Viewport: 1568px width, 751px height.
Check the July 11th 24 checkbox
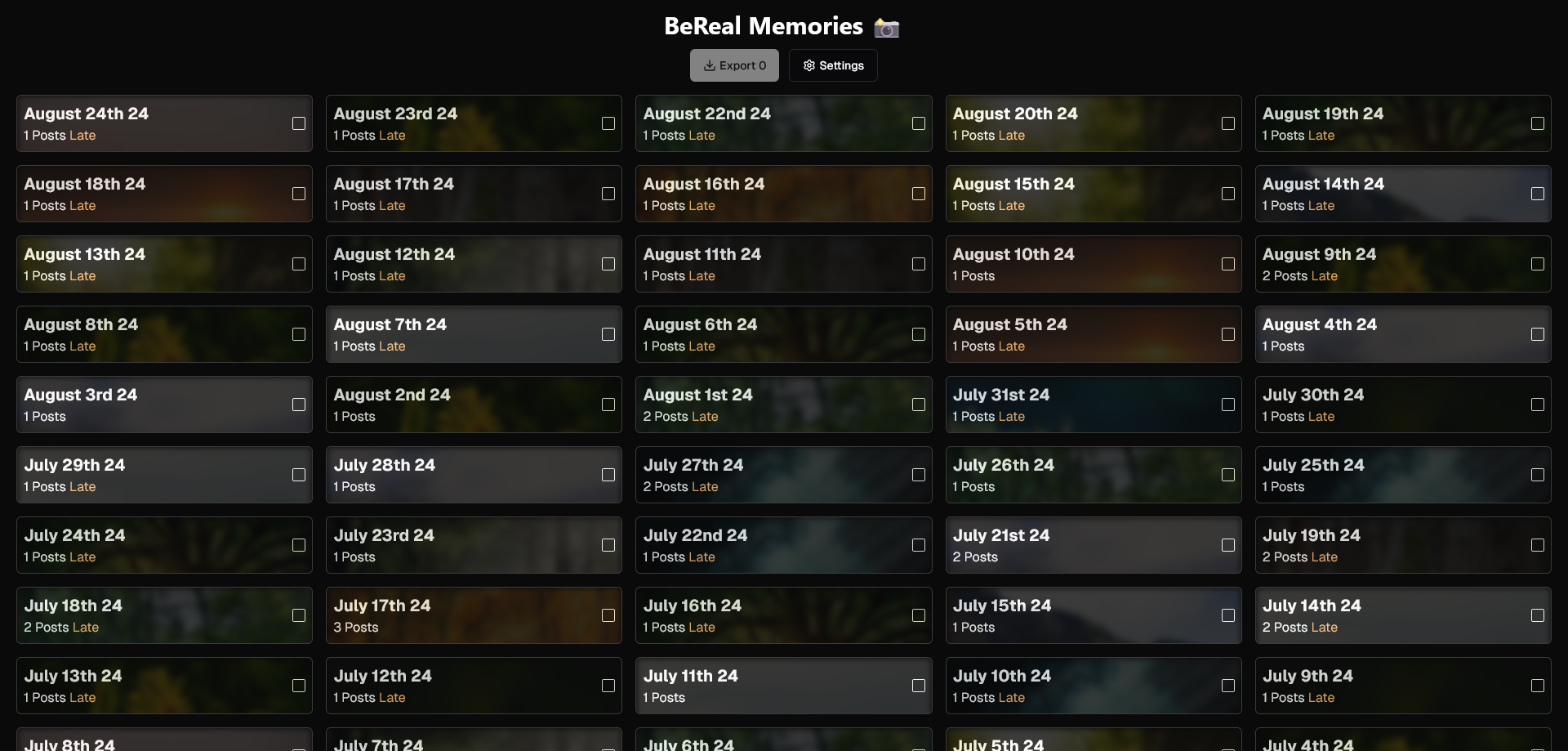(x=918, y=686)
